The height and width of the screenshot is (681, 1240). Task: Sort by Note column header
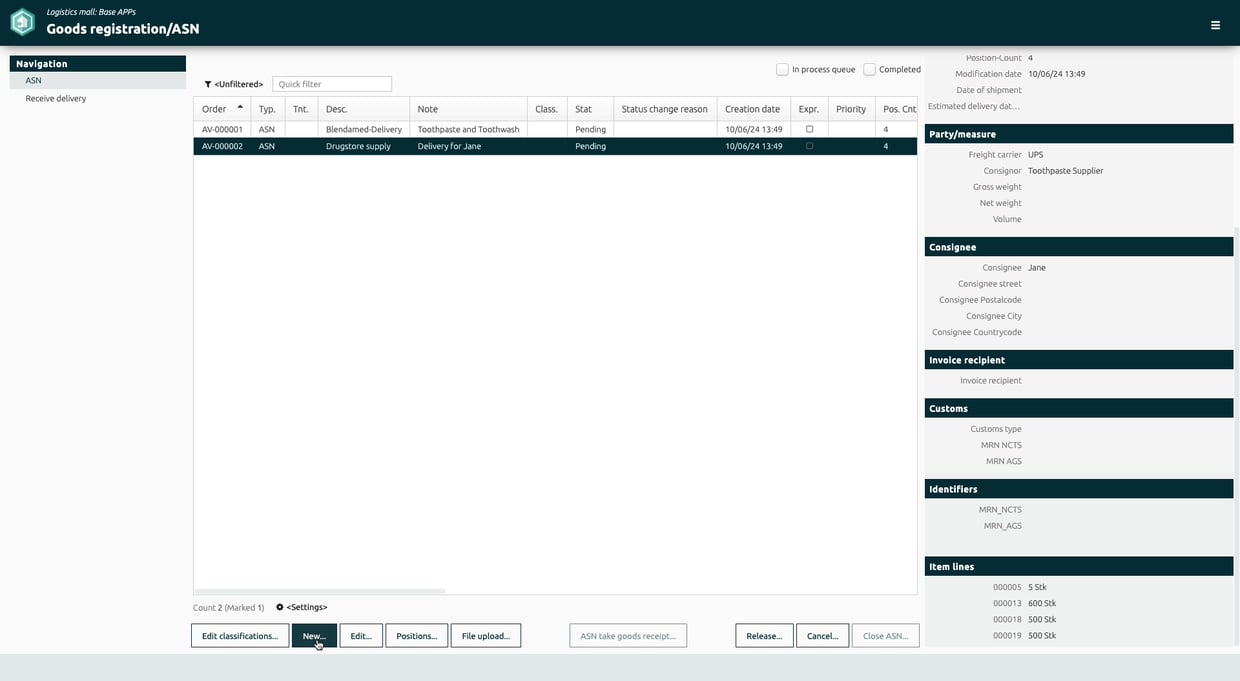468,109
